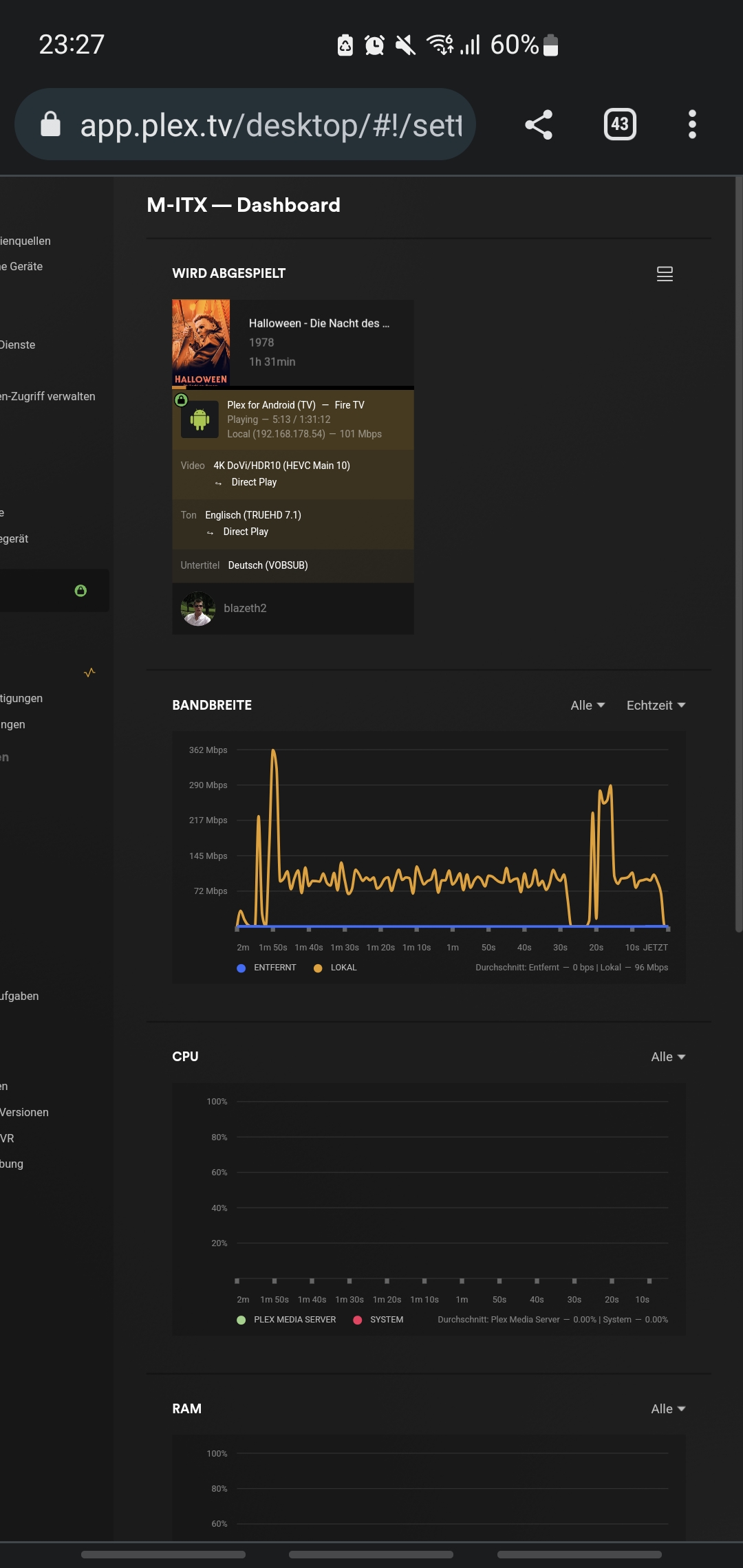Tap the battery indicator in status bar
The height and width of the screenshot is (1568, 743).
550,45
